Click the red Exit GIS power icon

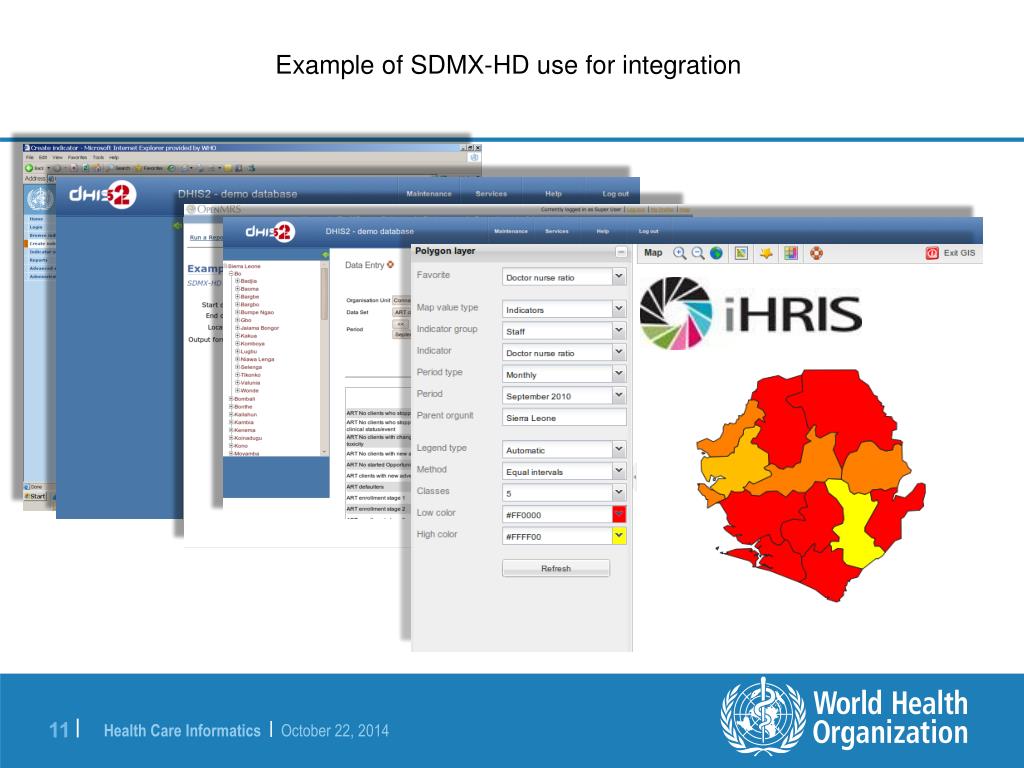(x=932, y=253)
